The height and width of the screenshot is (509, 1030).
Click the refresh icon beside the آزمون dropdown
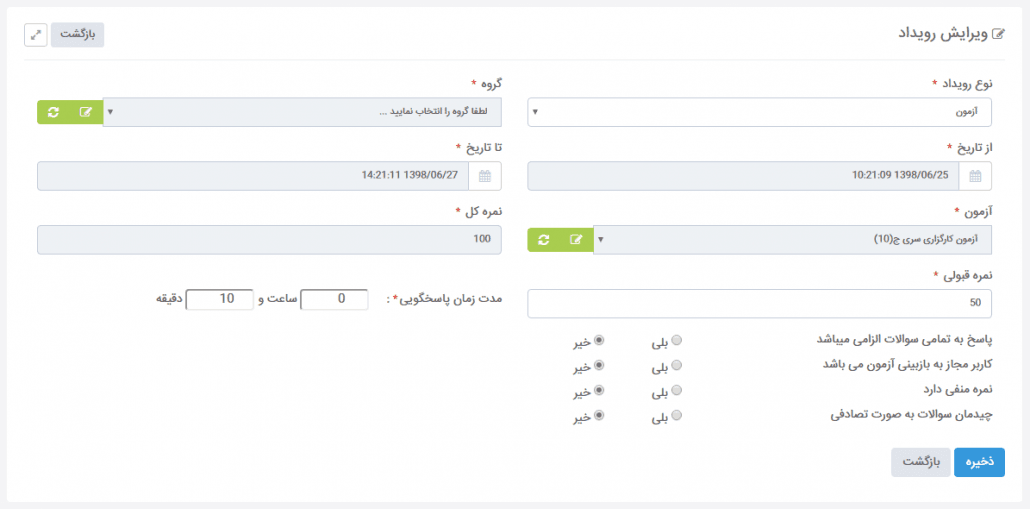544,240
